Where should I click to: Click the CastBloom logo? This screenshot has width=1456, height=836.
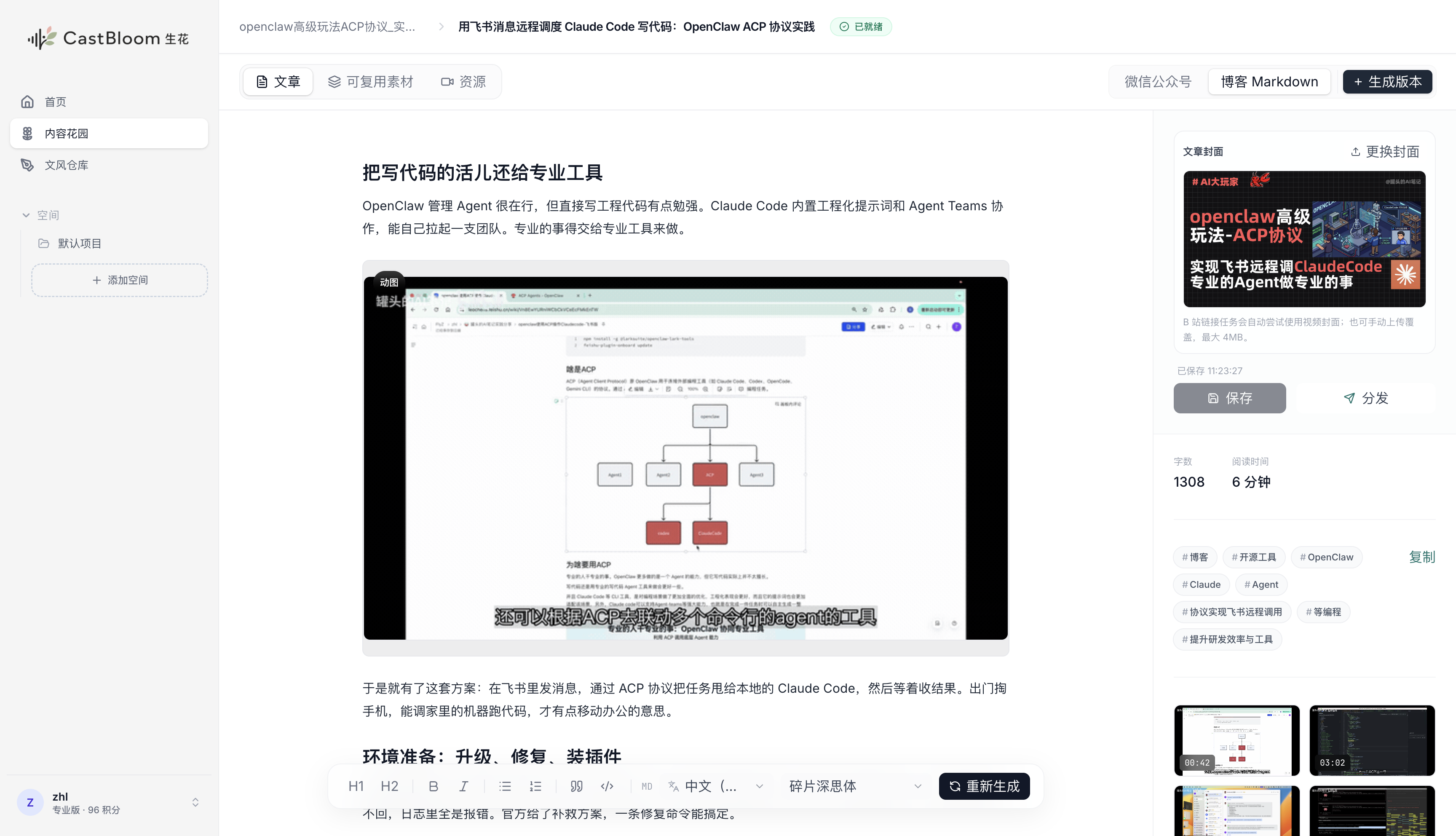(x=108, y=38)
